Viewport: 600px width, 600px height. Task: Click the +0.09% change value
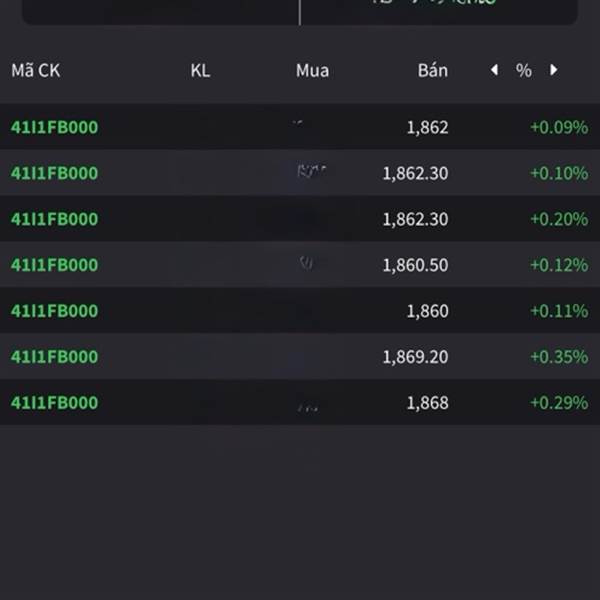coord(558,127)
